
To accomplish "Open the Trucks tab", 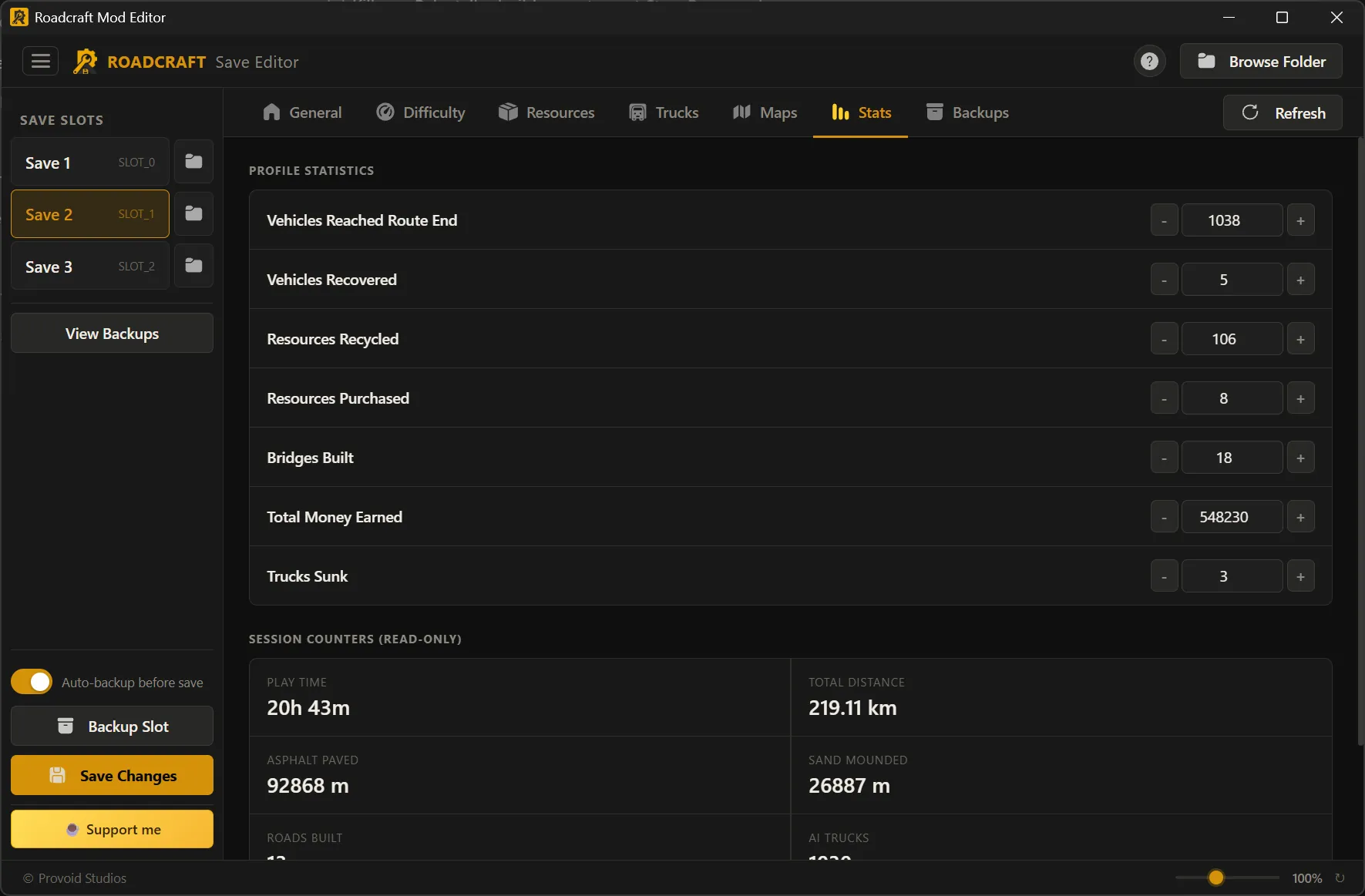I will tap(664, 112).
